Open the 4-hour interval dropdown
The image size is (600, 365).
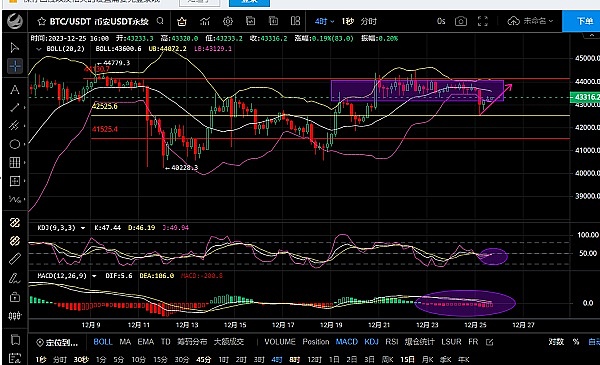(x=324, y=21)
